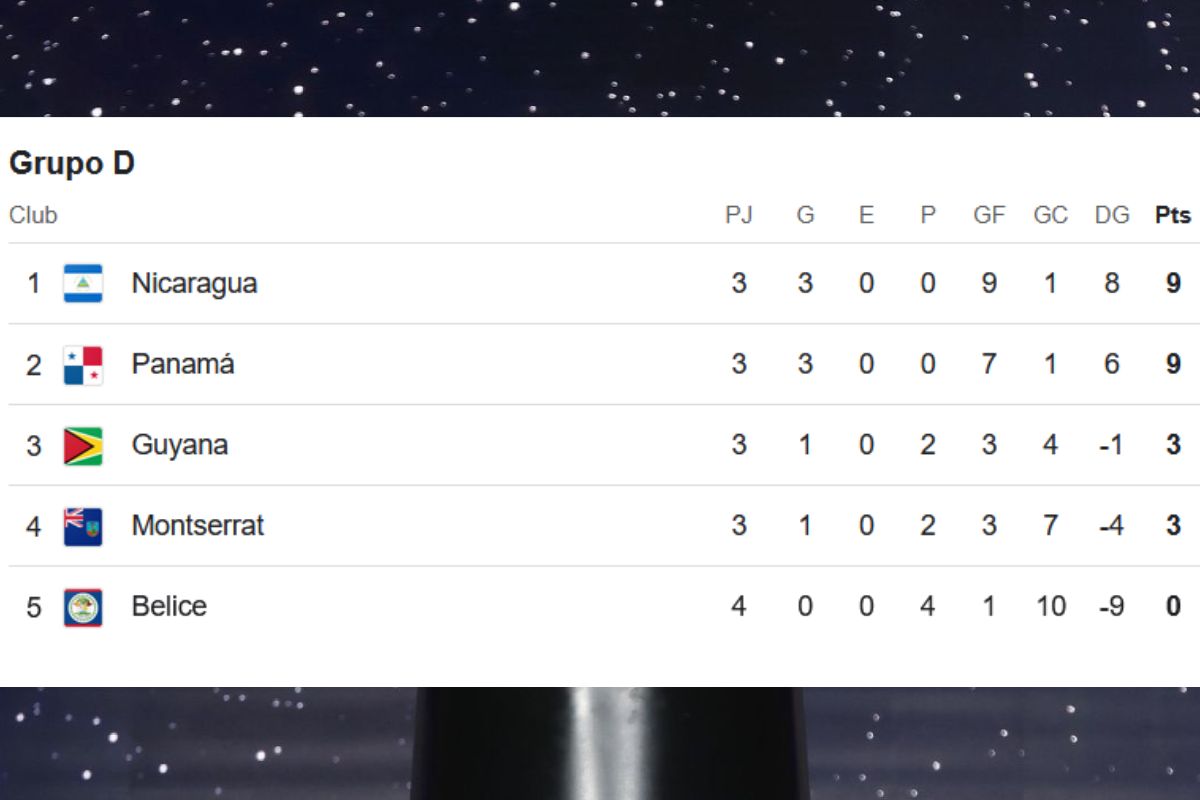Image resolution: width=1200 pixels, height=800 pixels.
Task: Click the PJ column header
Action: [739, 215]
